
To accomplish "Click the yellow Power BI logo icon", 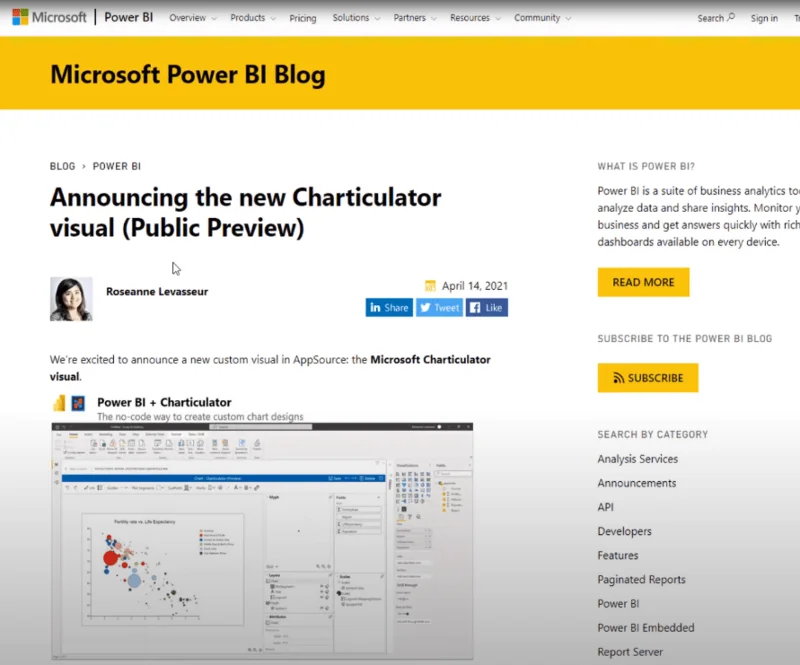I will point(59,403).
